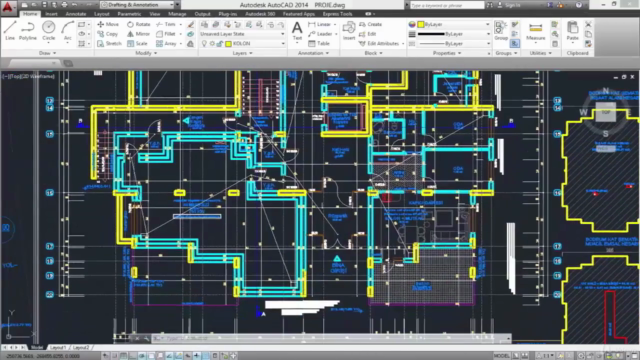Screen dimensions: 640x360
Task: Open the ByLayer linetype dropdown
Action: pyautogui.click(x=454, y=43)
